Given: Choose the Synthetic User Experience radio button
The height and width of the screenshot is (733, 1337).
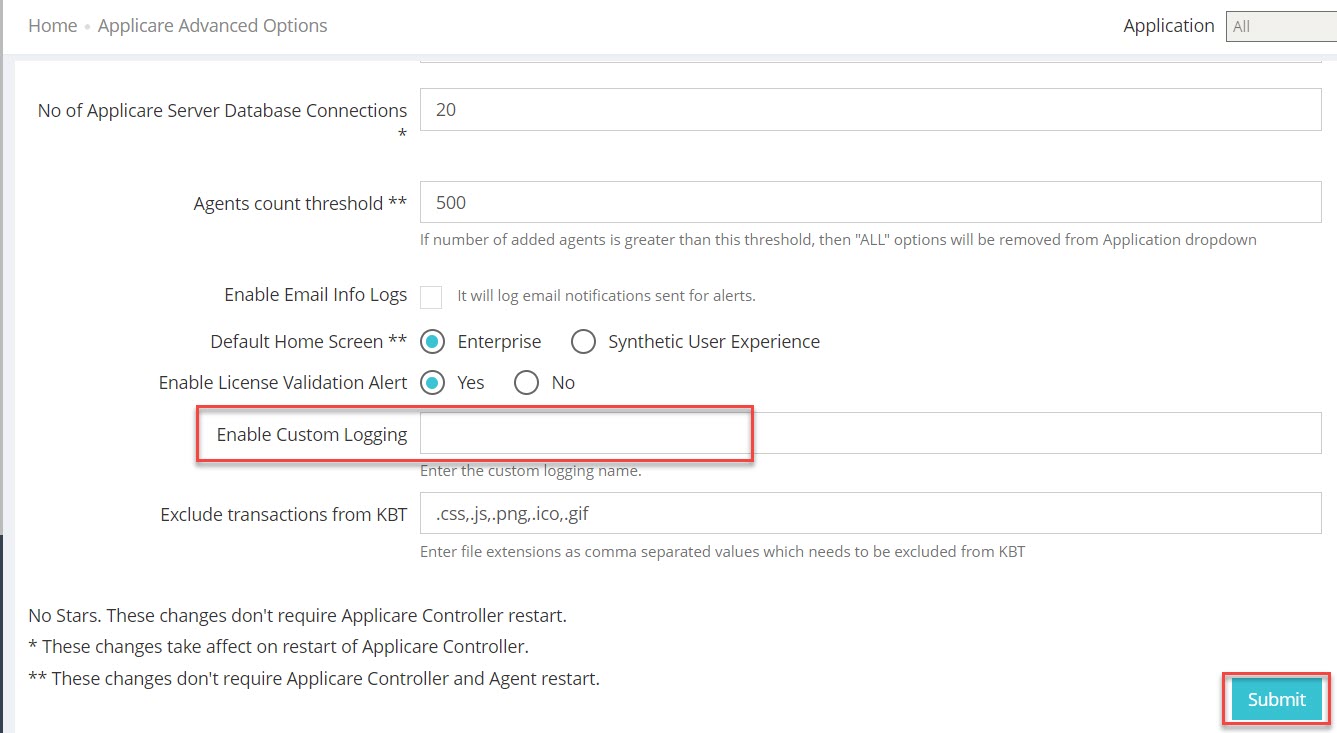Looking at the screenshot, I should click(x=583, y=342).
